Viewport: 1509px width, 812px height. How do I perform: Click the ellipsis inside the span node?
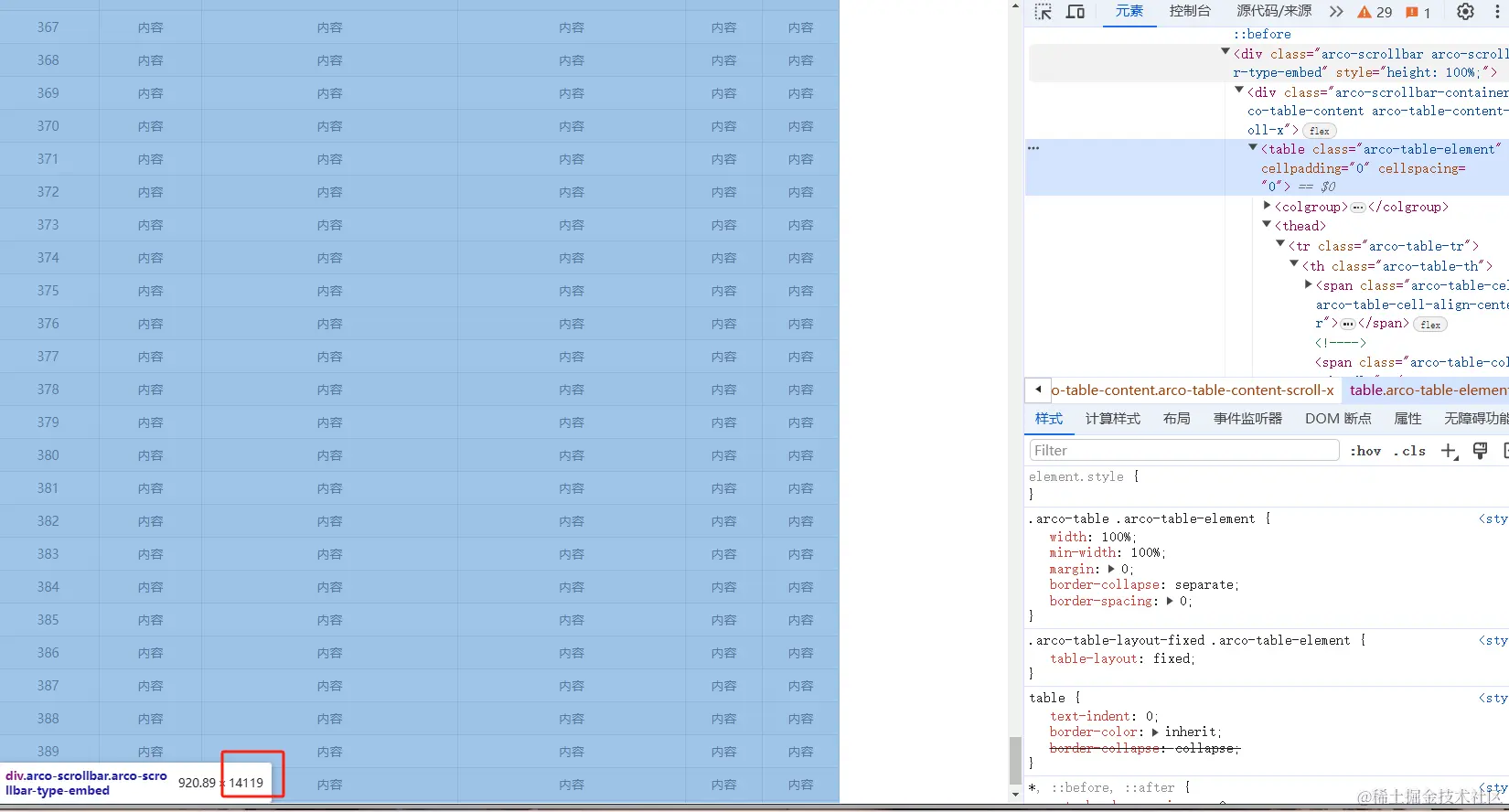click(x=1348, y=324)
